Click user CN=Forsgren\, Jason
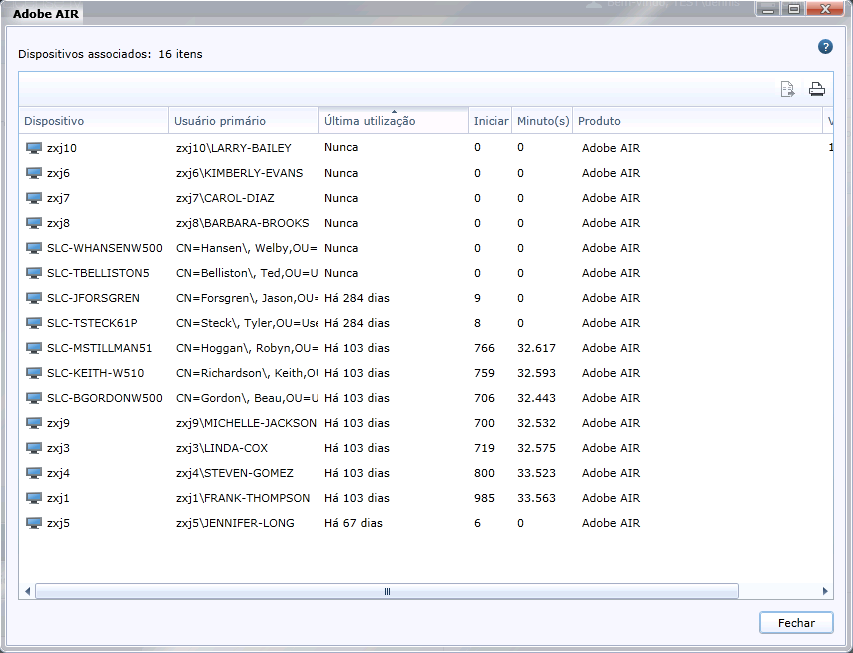 (247, 298)
